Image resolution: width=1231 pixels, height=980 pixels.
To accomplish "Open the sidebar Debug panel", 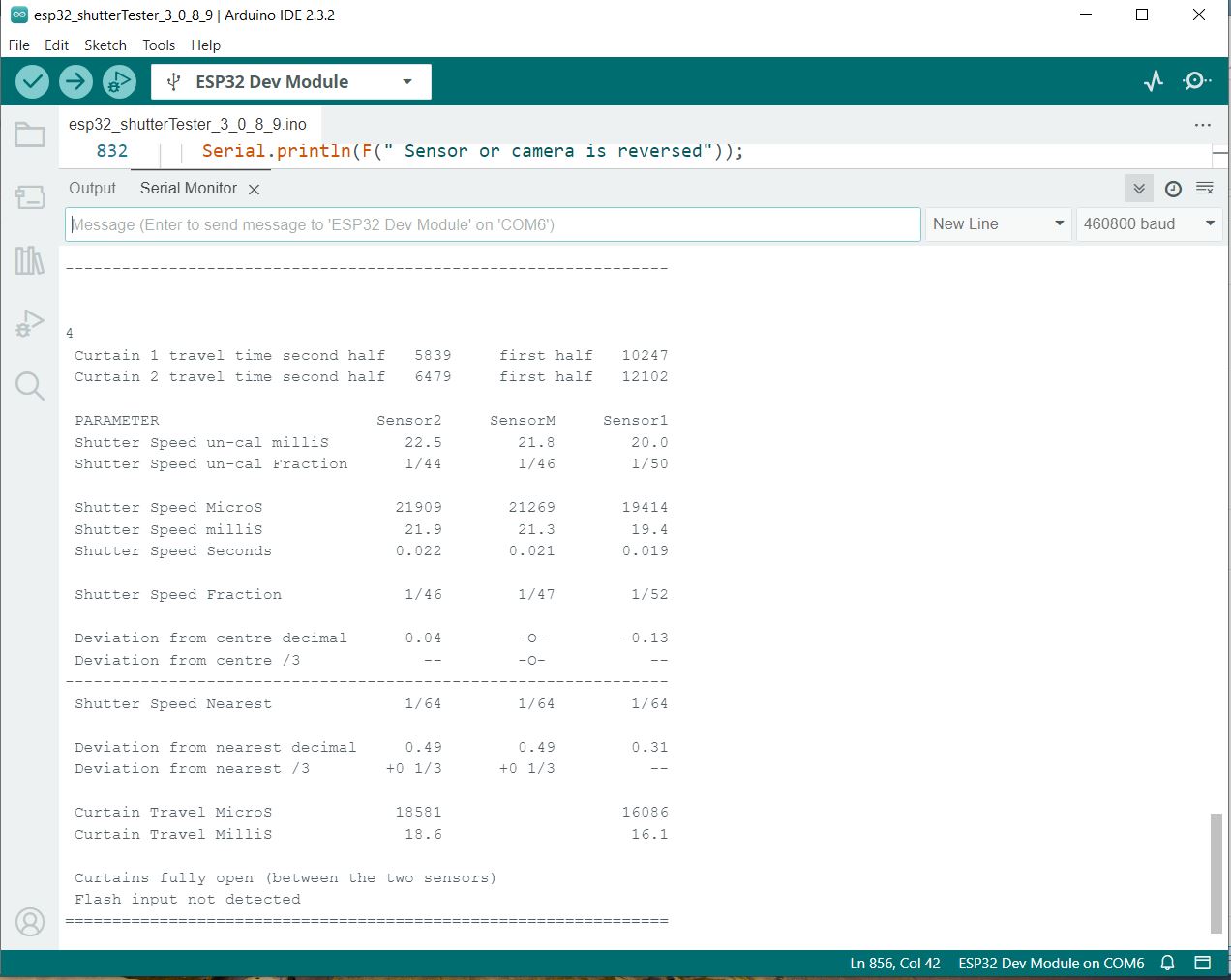I will tap(30, 323).
